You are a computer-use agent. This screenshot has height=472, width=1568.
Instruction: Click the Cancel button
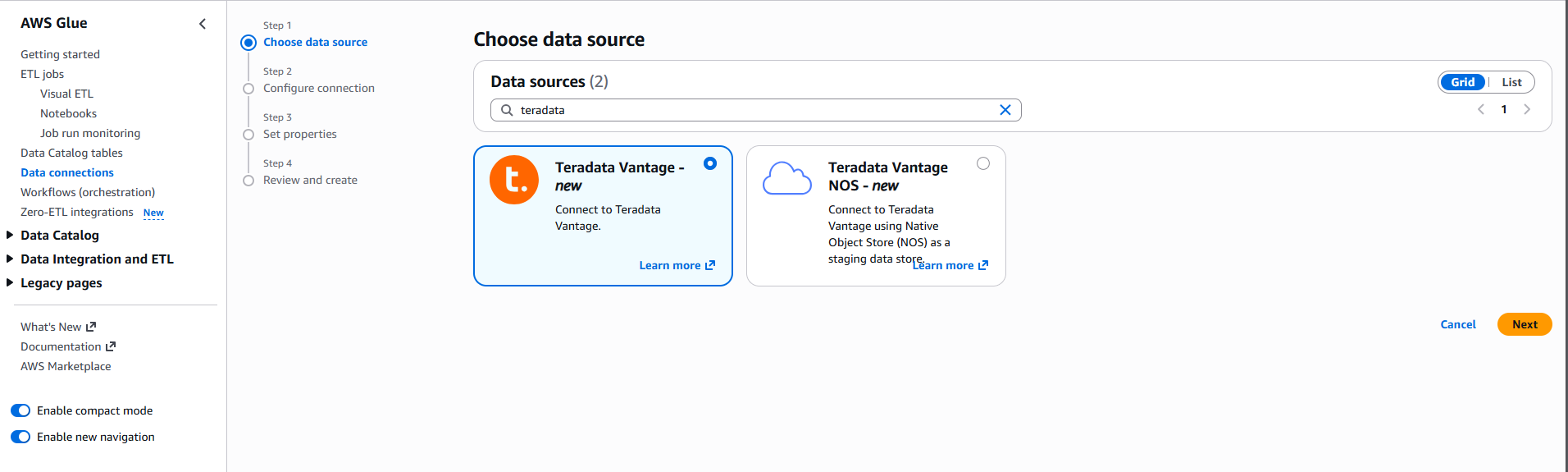(x=1458, y=324)
